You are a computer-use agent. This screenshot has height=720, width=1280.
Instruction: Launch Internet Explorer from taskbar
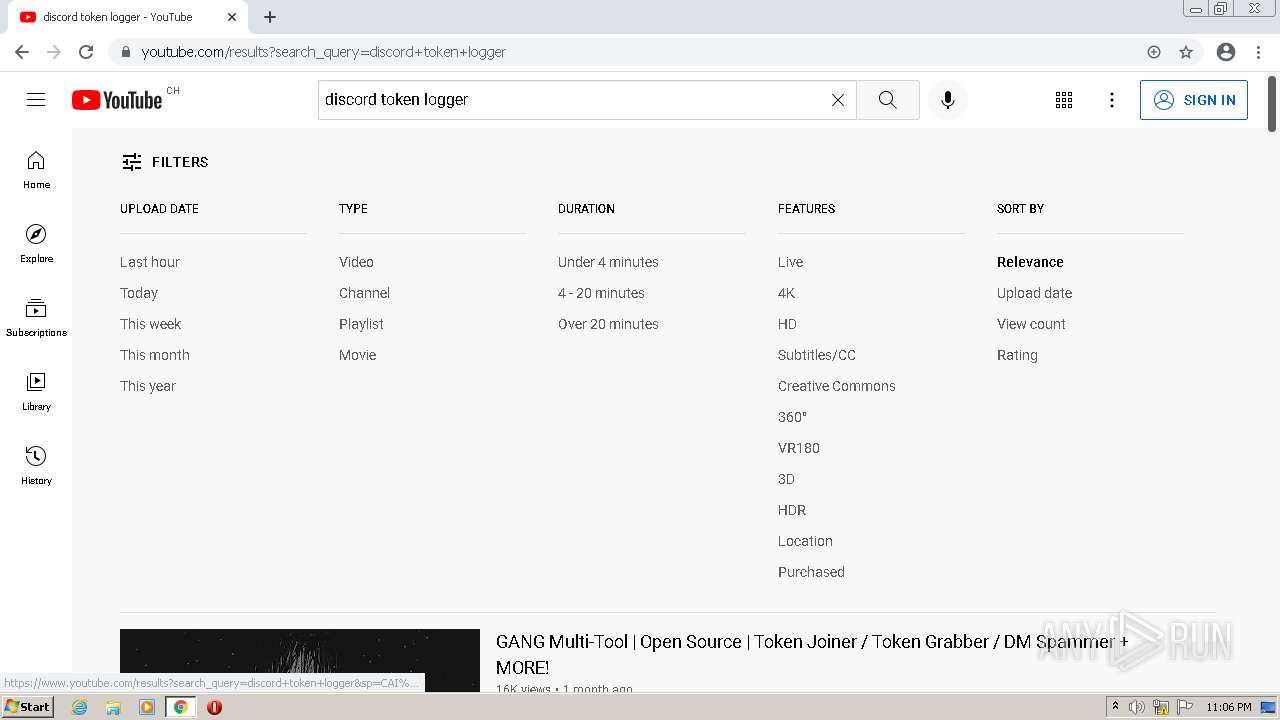[80, 707]
